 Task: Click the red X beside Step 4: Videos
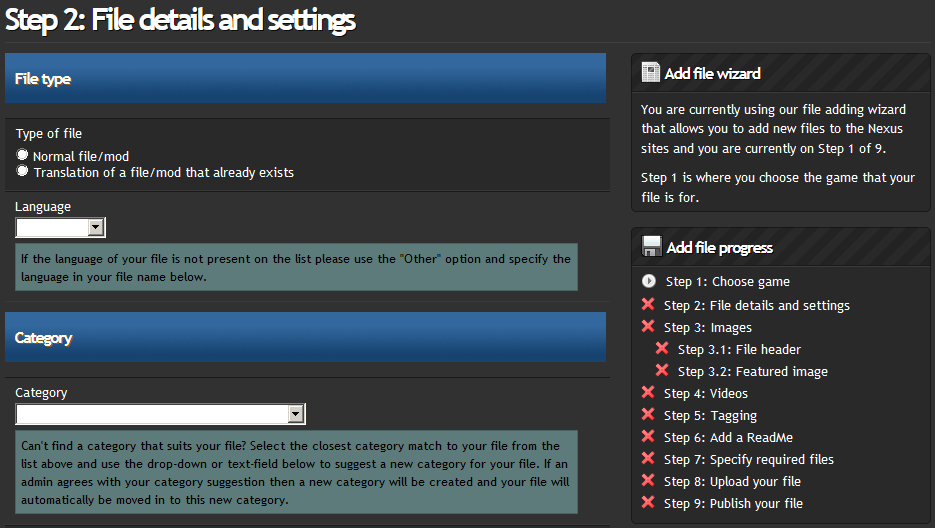click(x=648, y=393)
